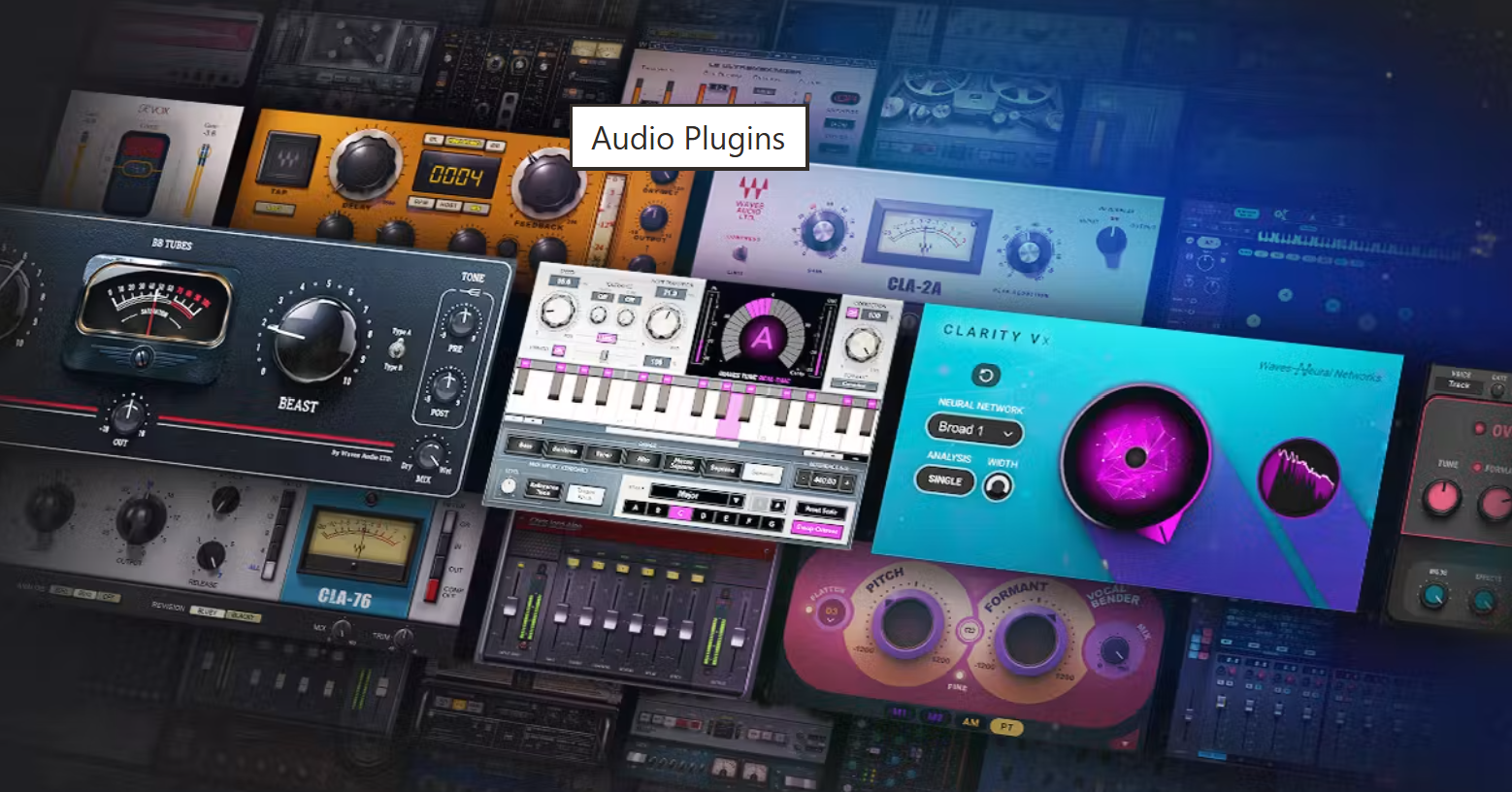Select the Tenor range button
The image size is (1512, 792).
604,454
